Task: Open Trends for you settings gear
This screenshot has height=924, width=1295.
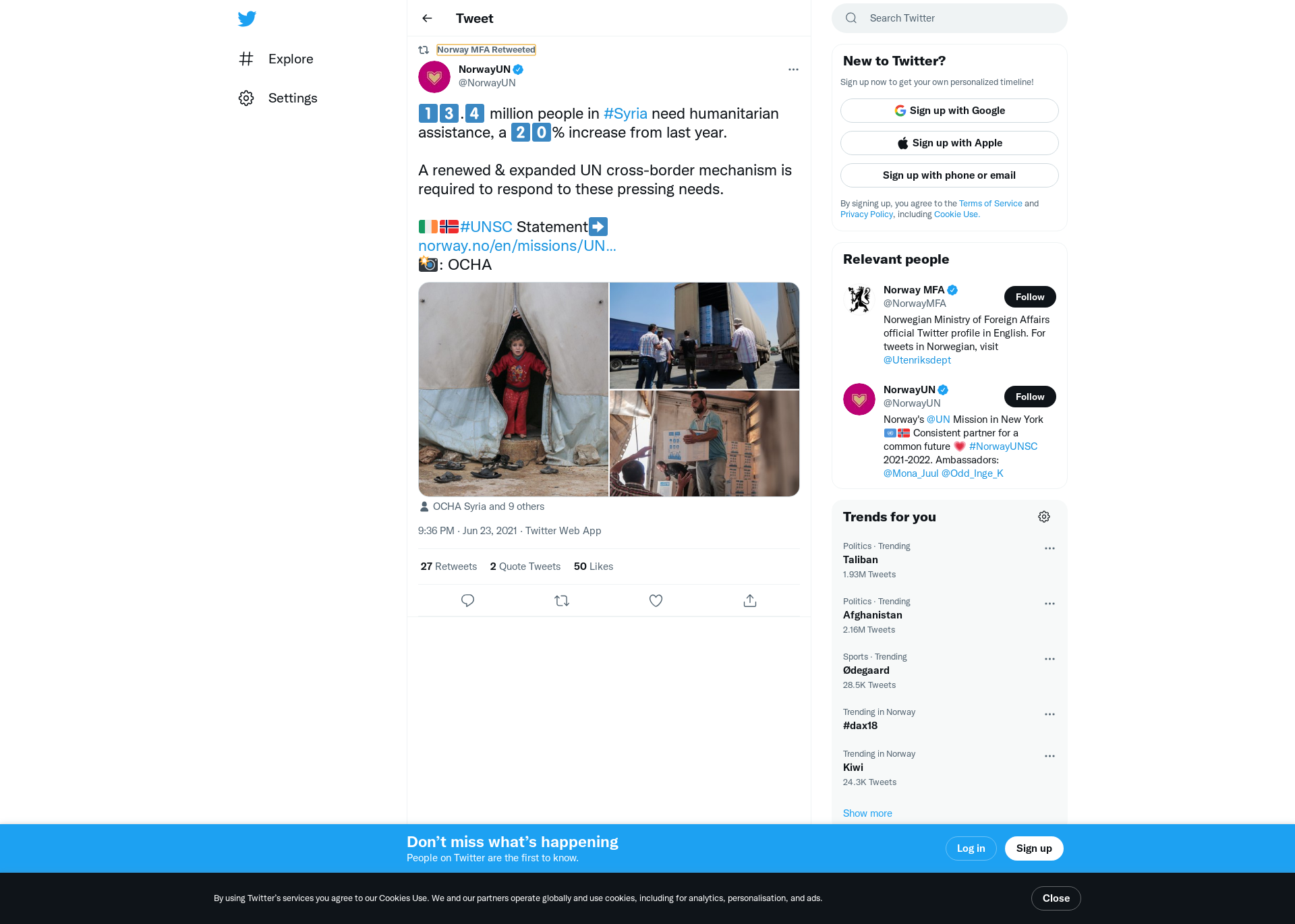Action: point(1044,517)
